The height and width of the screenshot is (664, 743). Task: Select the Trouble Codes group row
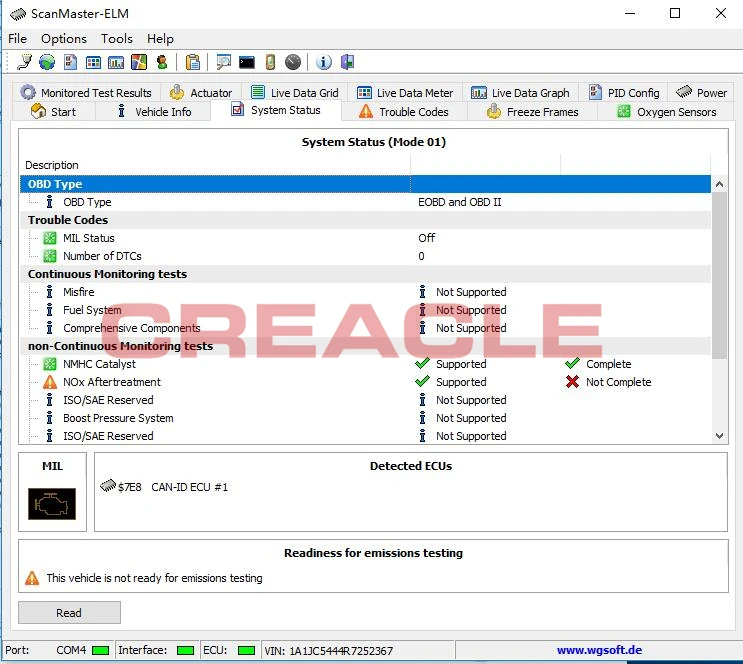pyautogui.click(x=365, y=220)
